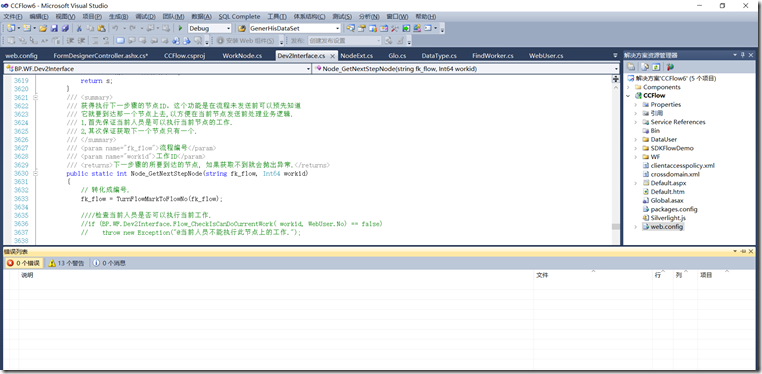
Task: Expand the WF folder node
Action: point(636,157)
